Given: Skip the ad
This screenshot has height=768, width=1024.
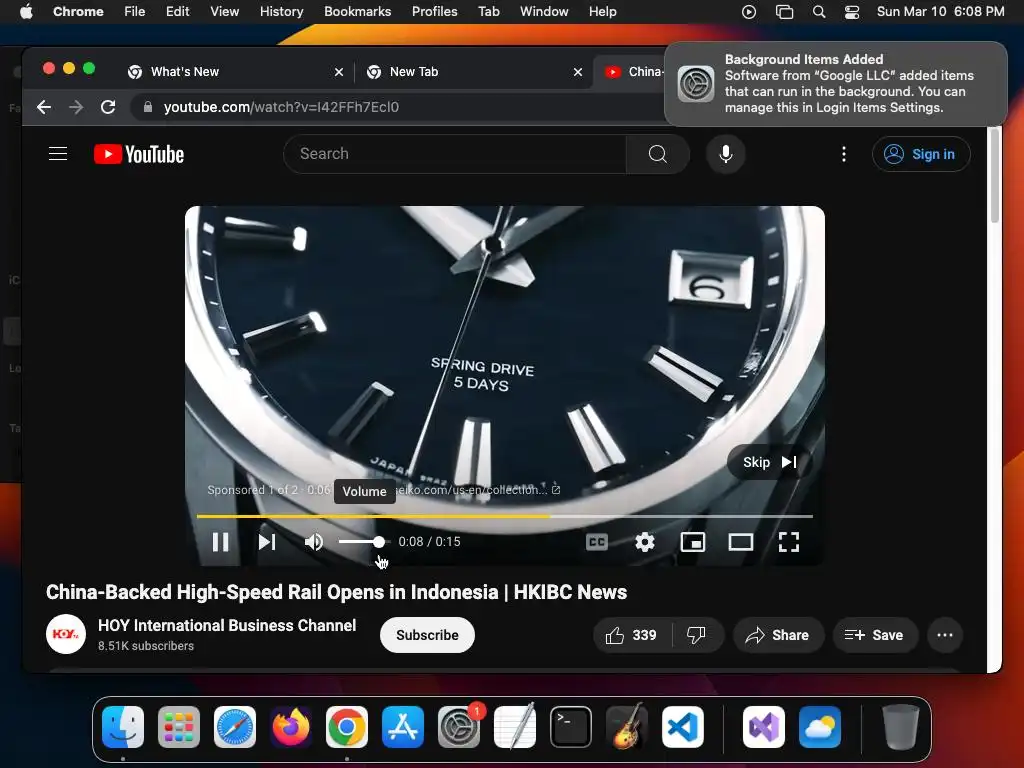Looking at the screenshot, I should 769,462.
